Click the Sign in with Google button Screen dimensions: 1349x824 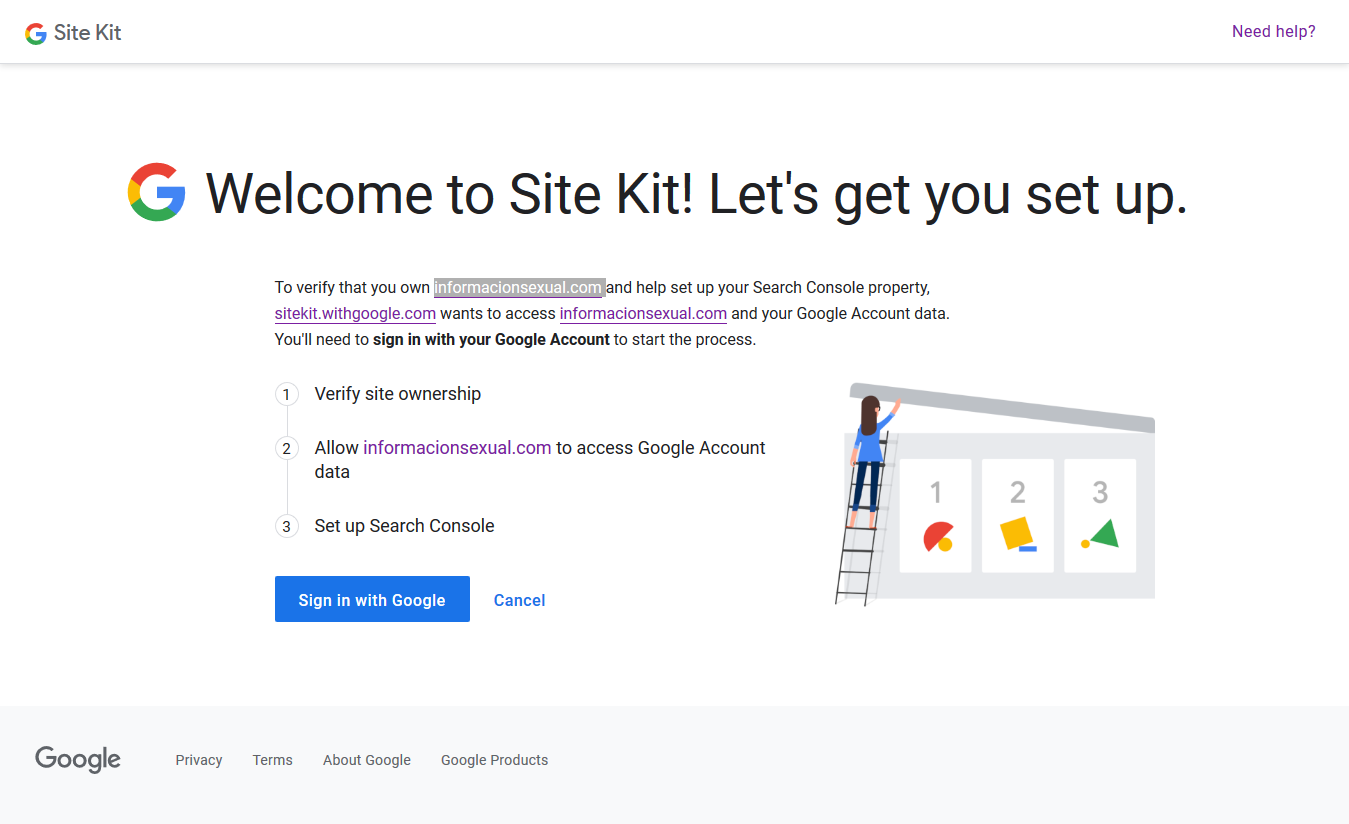(372, 599)
